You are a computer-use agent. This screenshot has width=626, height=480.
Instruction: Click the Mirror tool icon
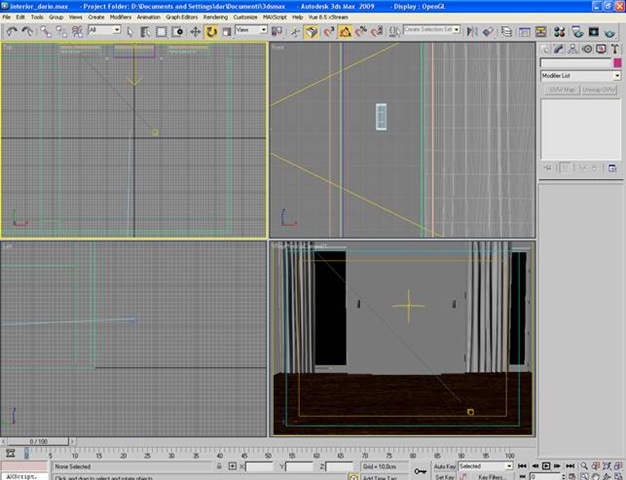pos(472,32)
